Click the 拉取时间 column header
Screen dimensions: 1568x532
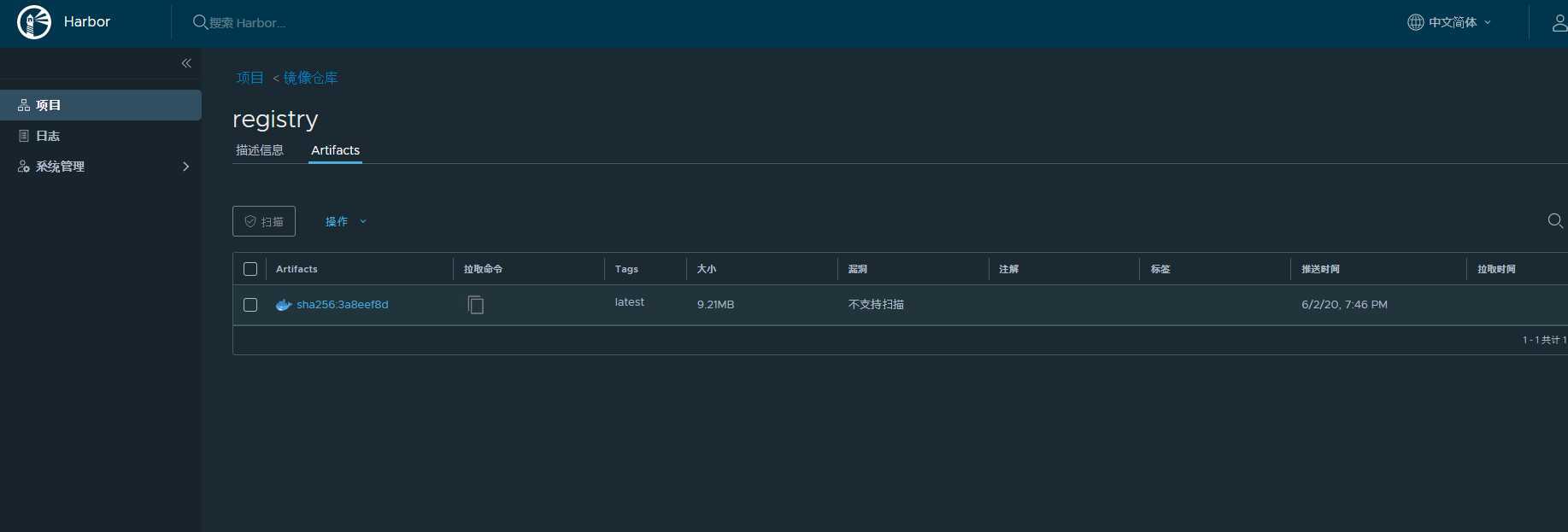pyautogui.click(x=1496, y=269)
